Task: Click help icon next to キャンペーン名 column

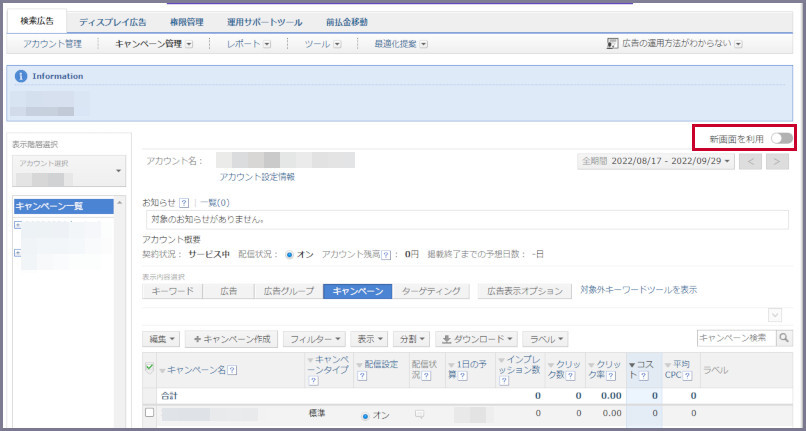Action: click(x=232, y=369)
